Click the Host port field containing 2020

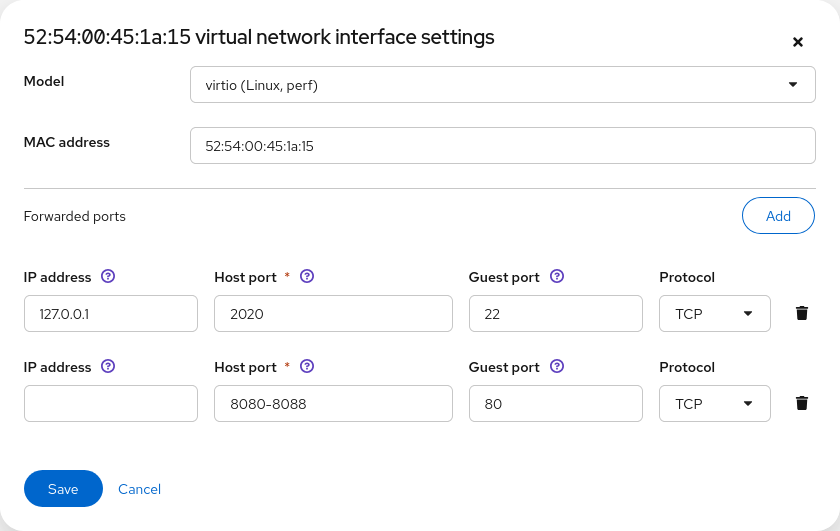[x=333, y=313]
